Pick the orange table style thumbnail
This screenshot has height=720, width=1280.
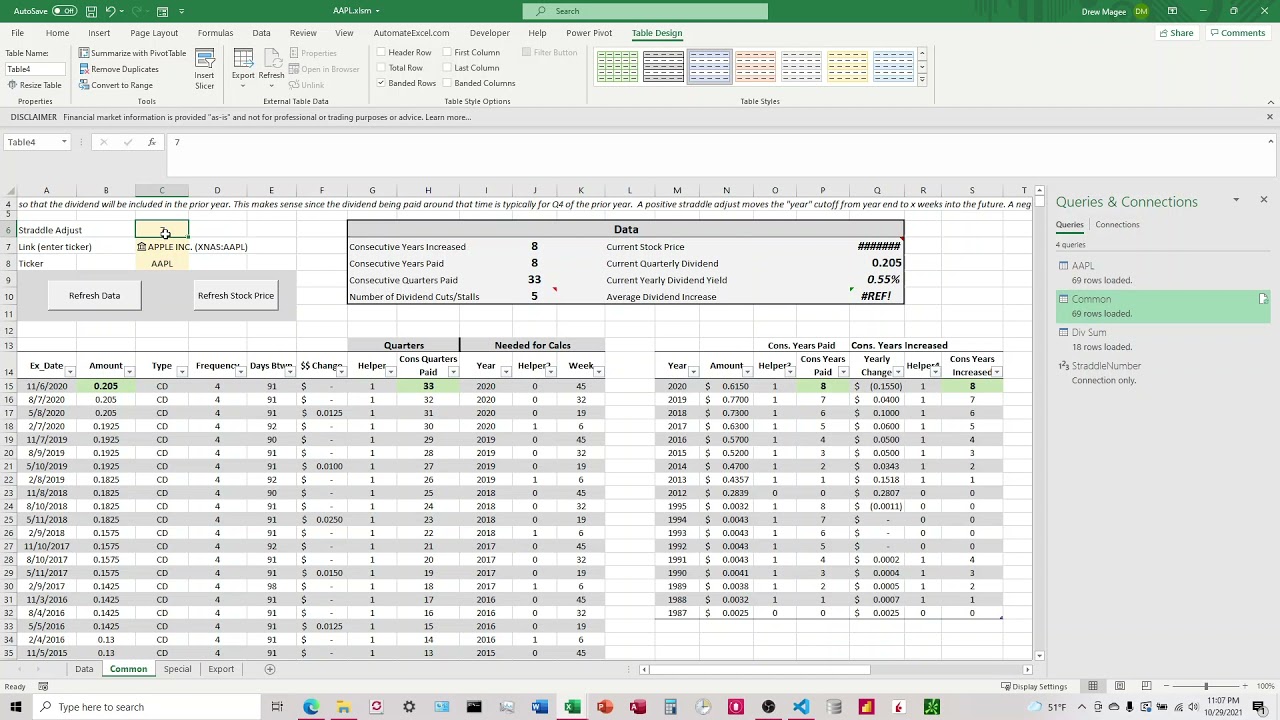click(x=755, y=66)
